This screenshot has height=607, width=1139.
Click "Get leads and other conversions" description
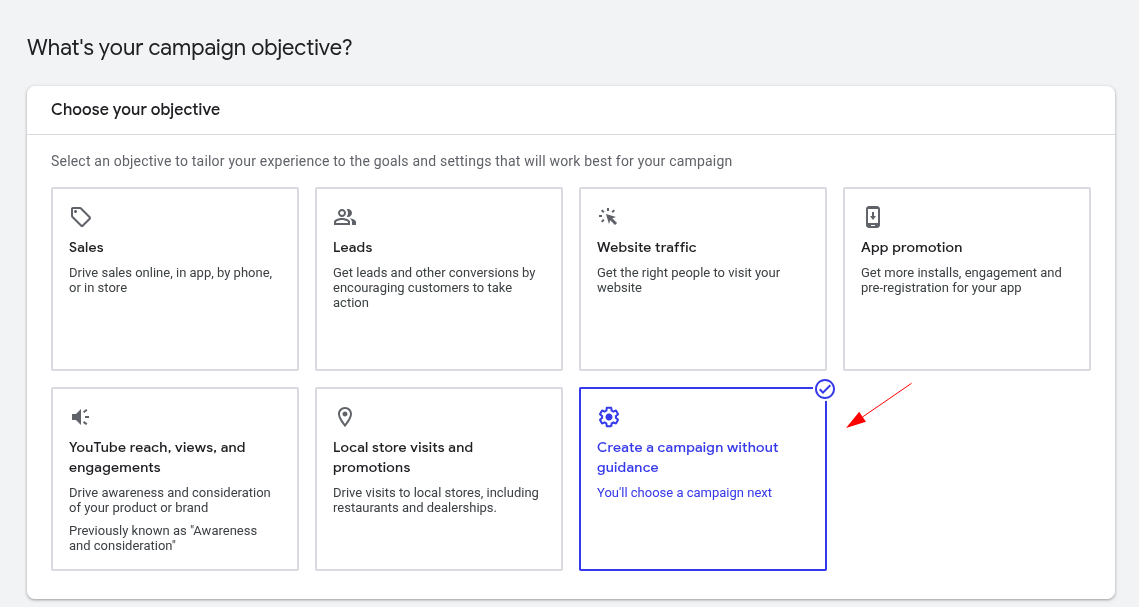pos(434,288)
